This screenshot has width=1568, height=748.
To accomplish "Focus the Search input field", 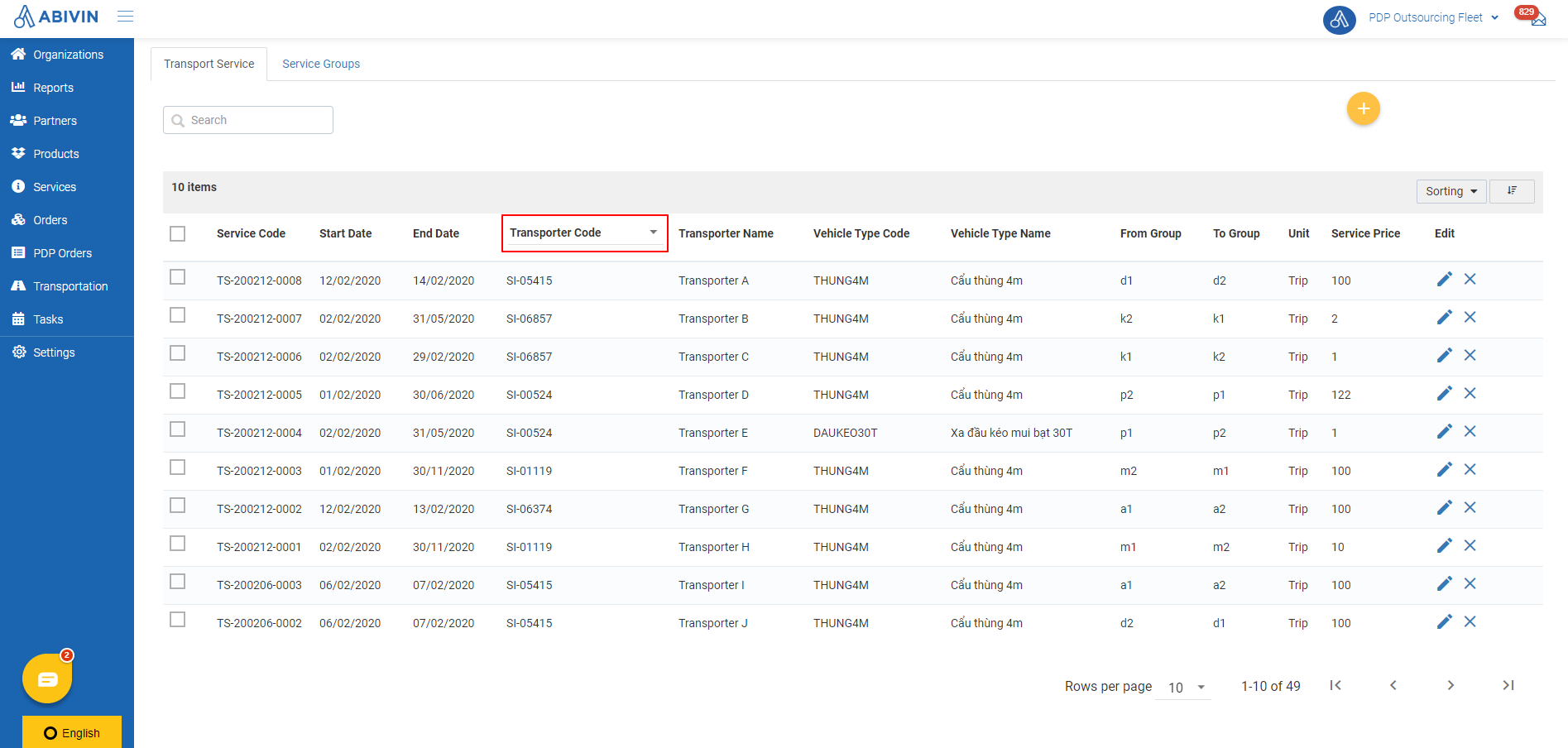I will (x=248, y=120).
